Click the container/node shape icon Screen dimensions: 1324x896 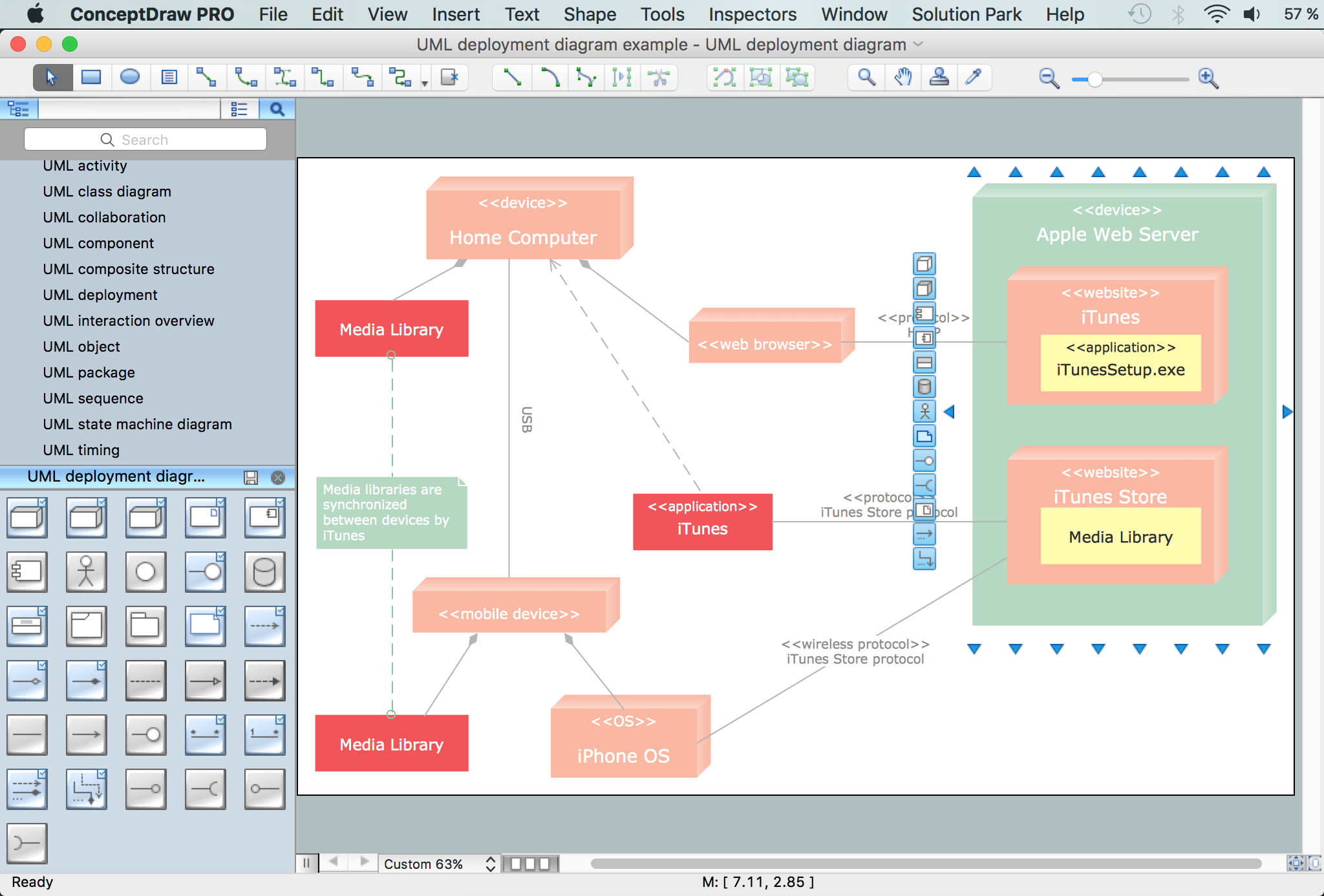click(x=27, y=518)
